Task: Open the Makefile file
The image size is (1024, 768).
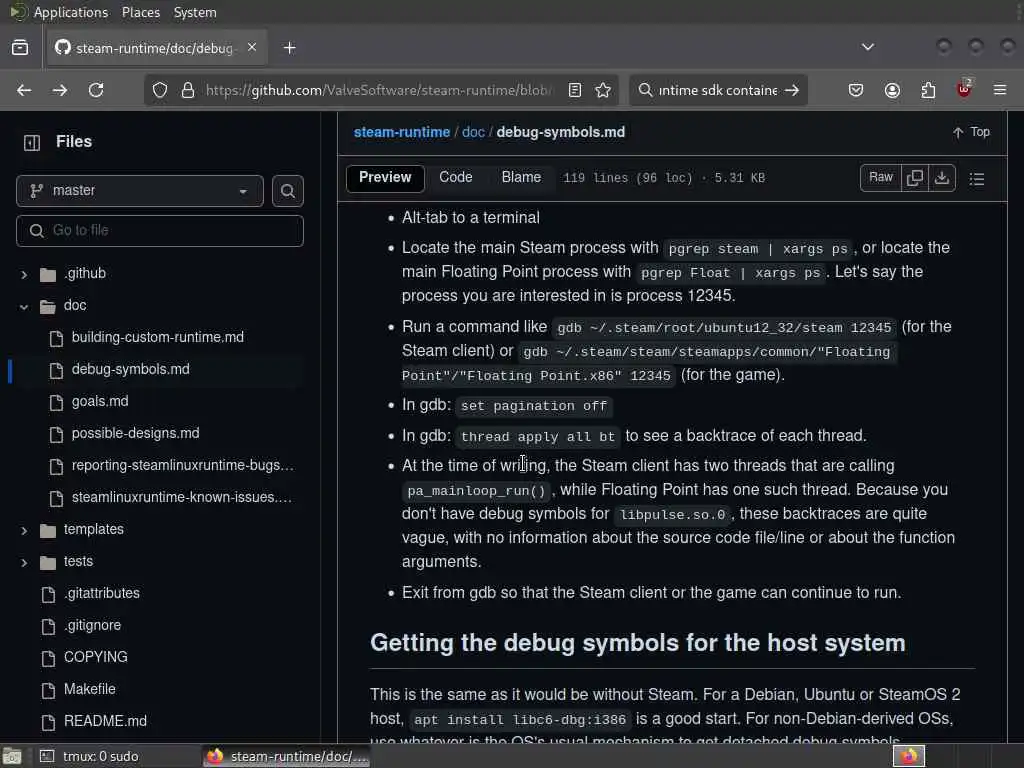Action: point(89,689)
